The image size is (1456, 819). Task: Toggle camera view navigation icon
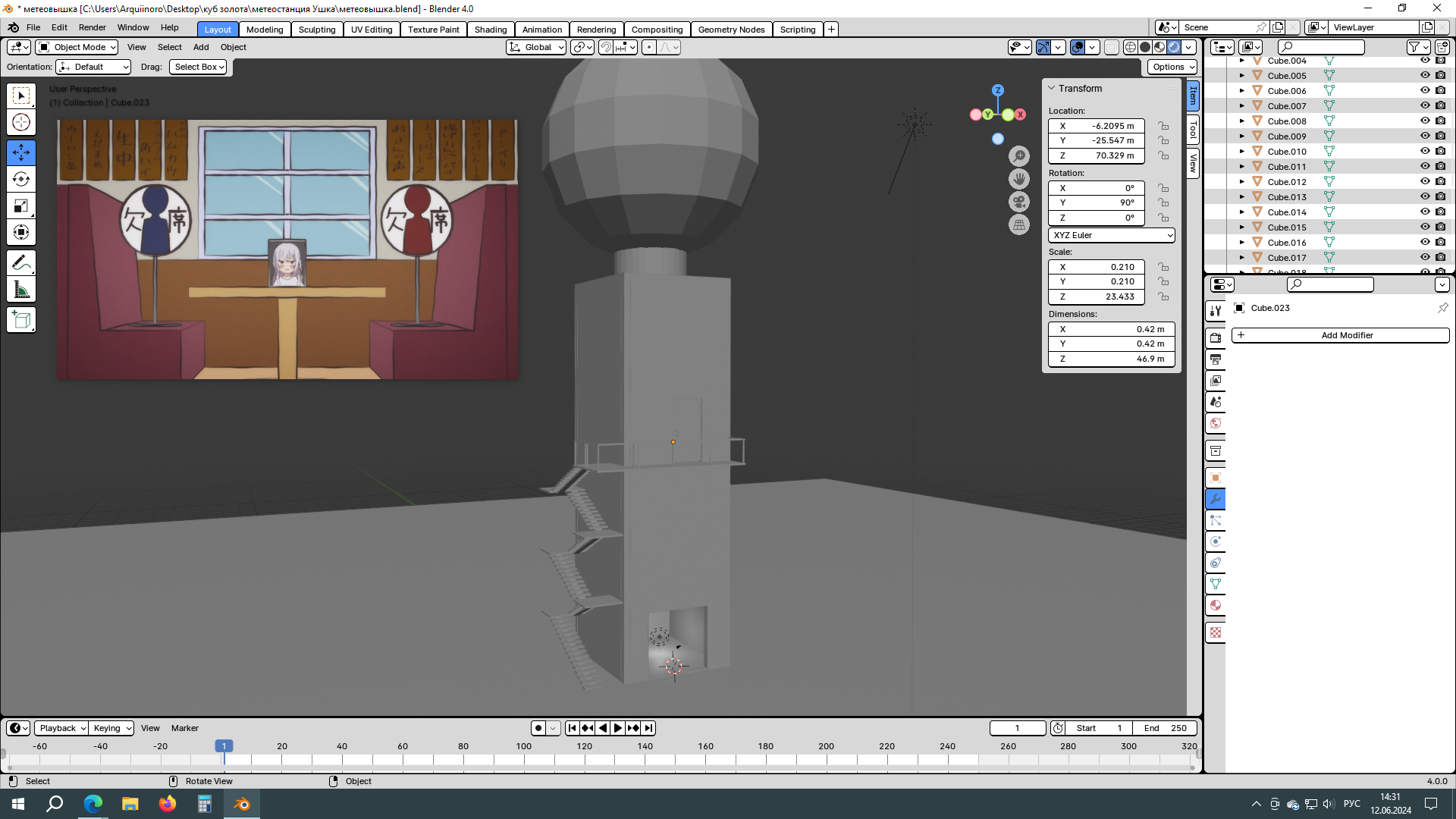tap(1019, 202)
